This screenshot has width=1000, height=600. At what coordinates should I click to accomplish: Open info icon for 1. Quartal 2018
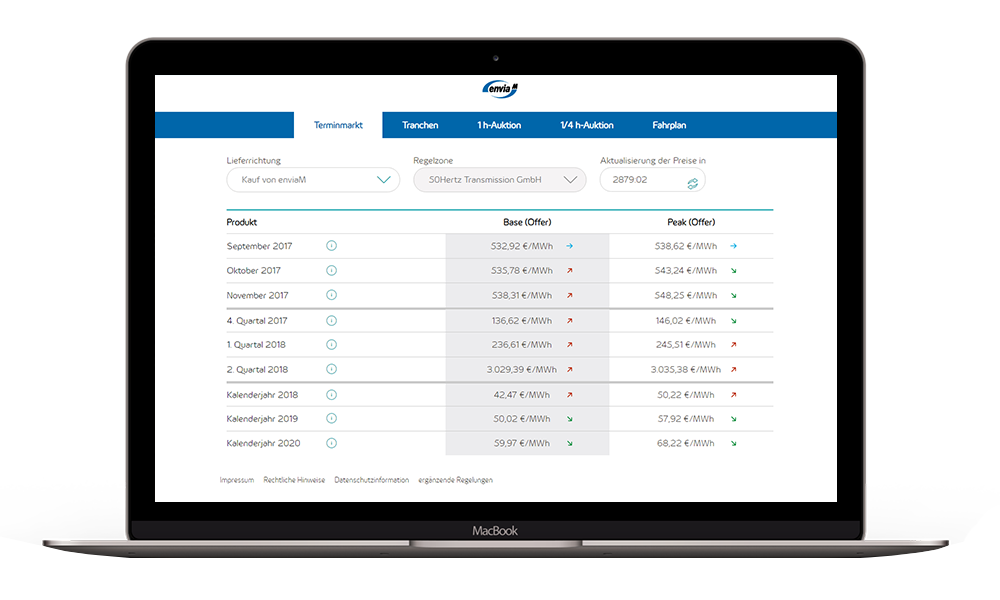coord(332,344)
